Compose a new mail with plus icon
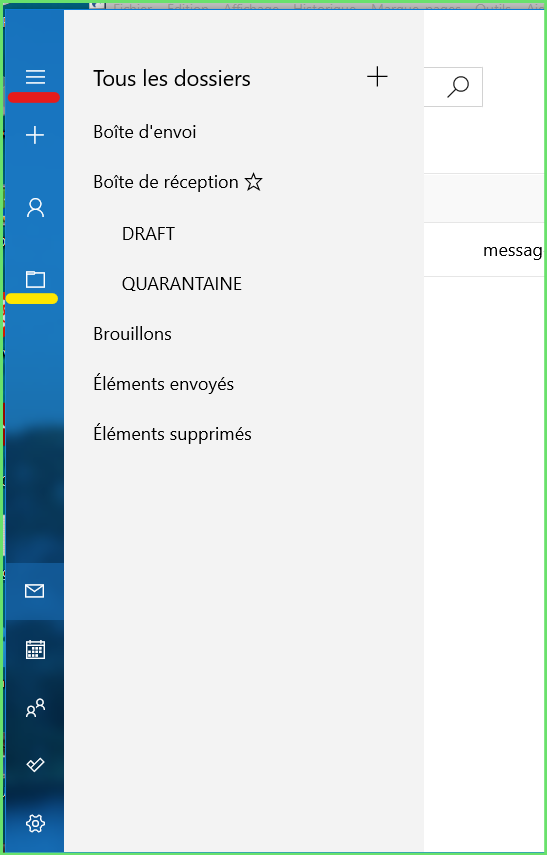The height and width of the screenshot is (855, 547). (x=35, y=135)
